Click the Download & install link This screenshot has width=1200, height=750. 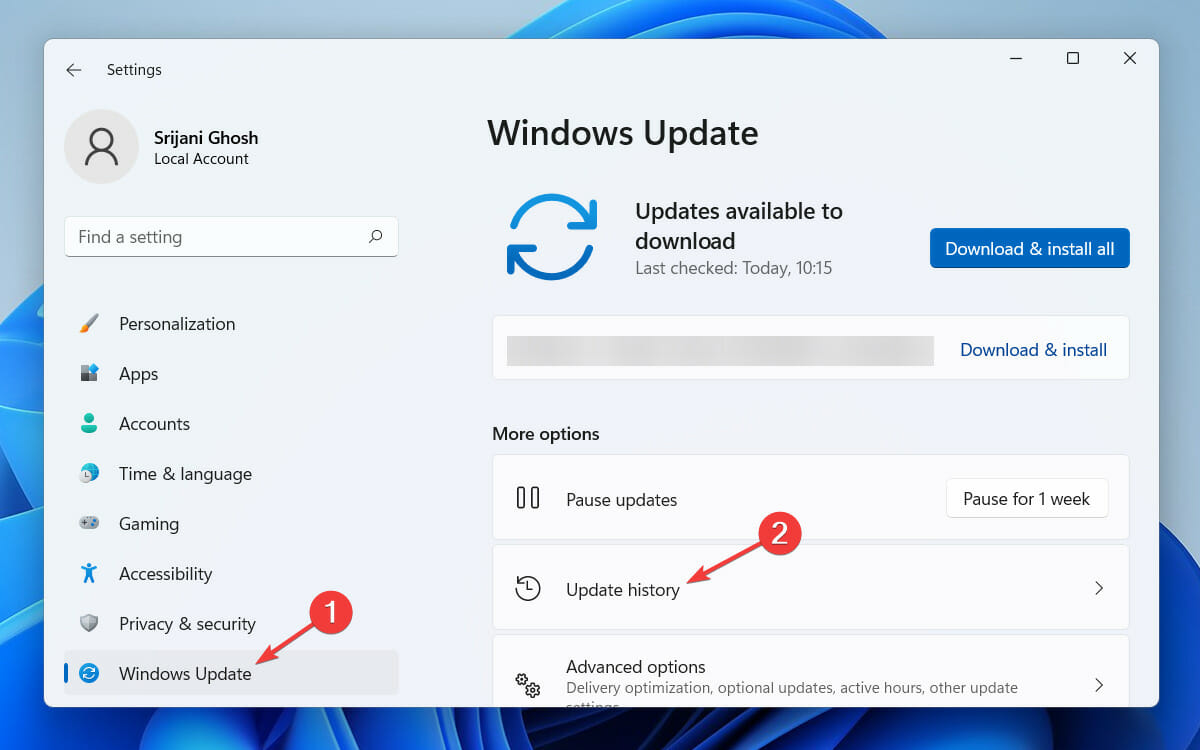tap(1033, 350)
